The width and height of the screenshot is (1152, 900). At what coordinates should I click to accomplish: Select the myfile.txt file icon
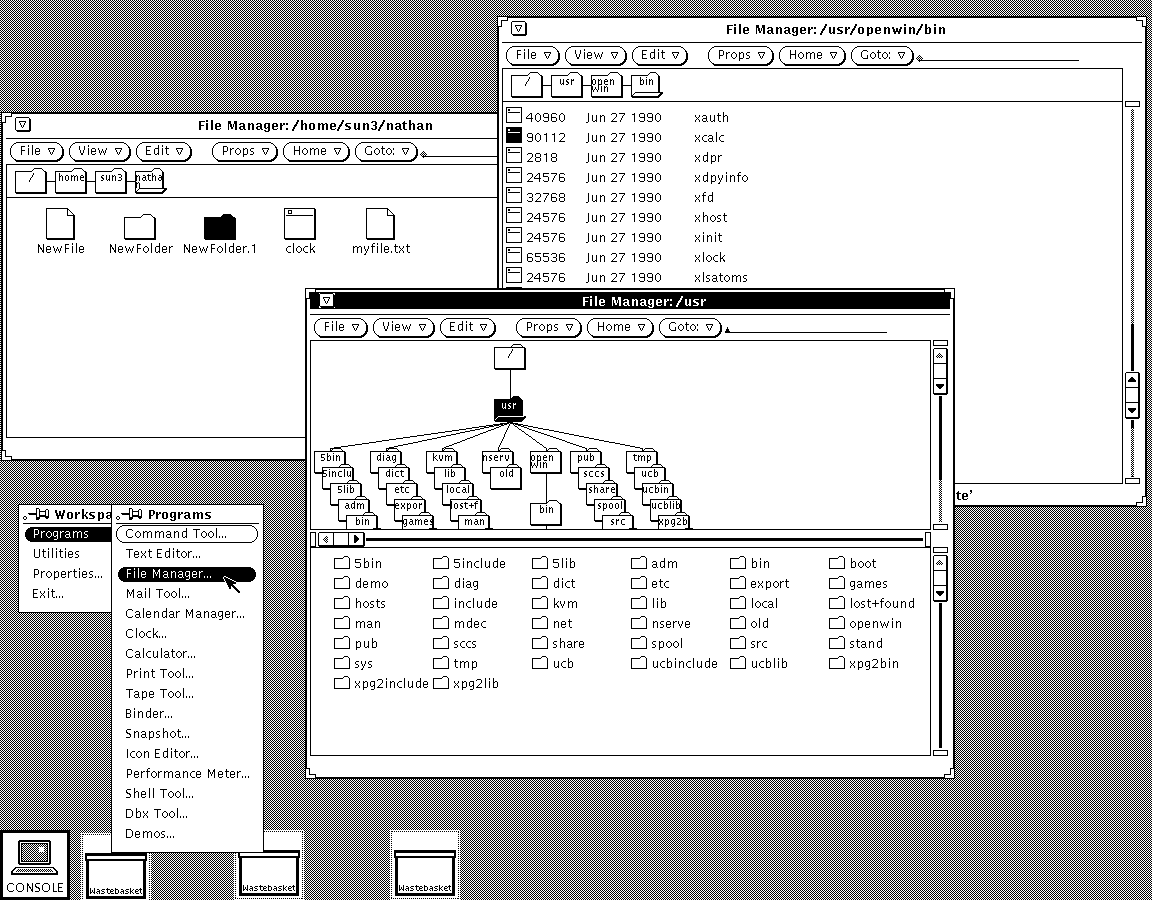click(x=380, y=225)
